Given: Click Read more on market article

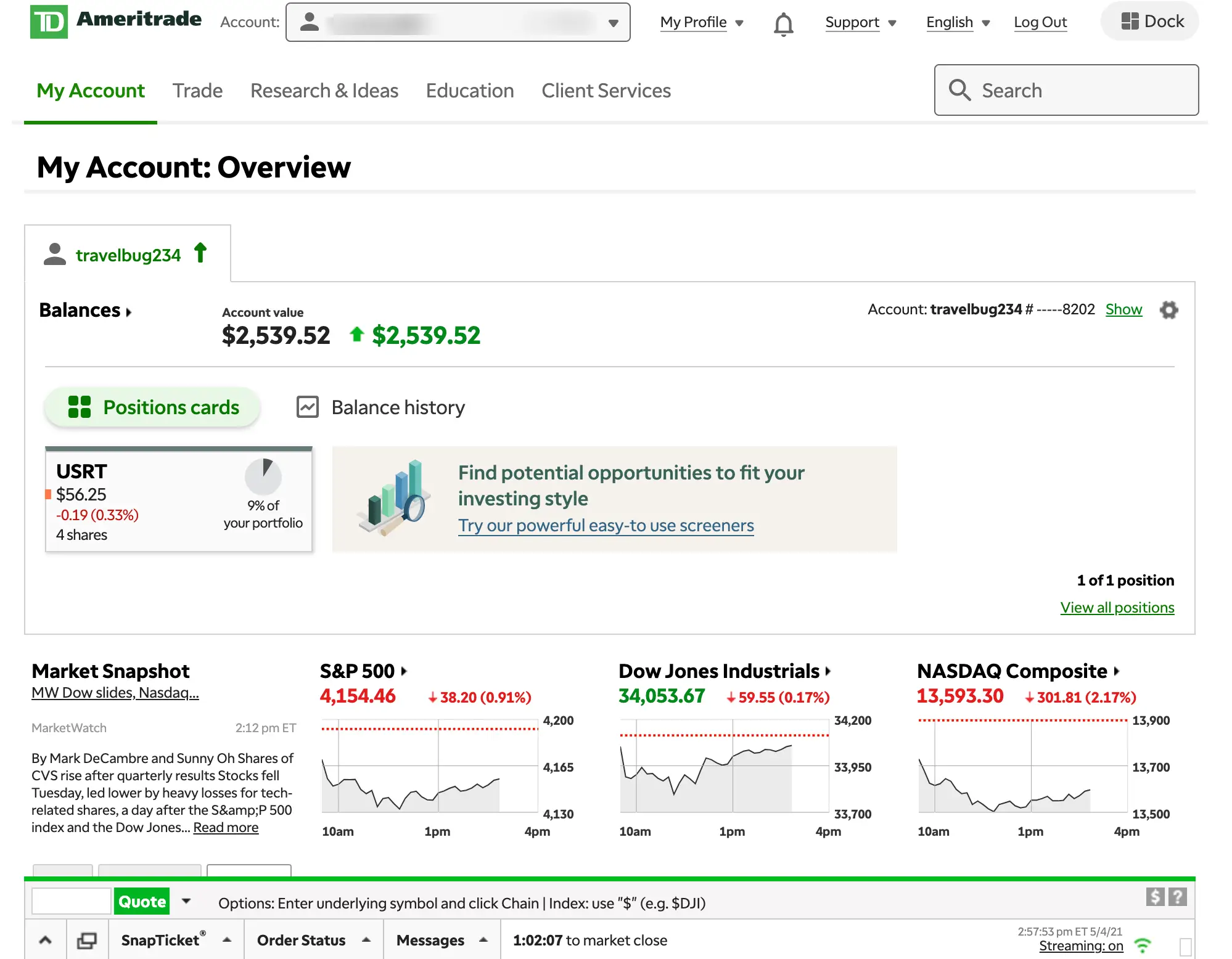Looking at the screenshot, I should click(x=226, y=827).
